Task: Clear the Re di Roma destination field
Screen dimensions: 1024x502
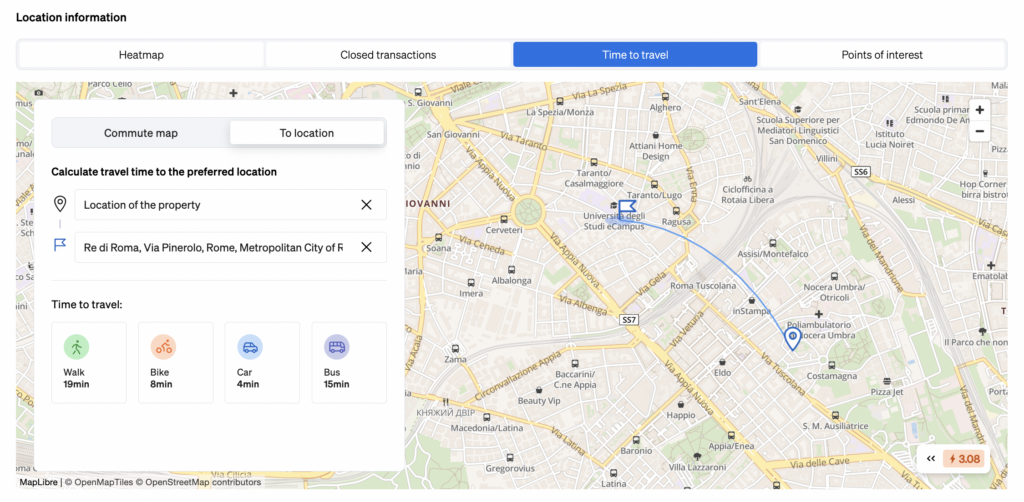Action: click(366, 247)
